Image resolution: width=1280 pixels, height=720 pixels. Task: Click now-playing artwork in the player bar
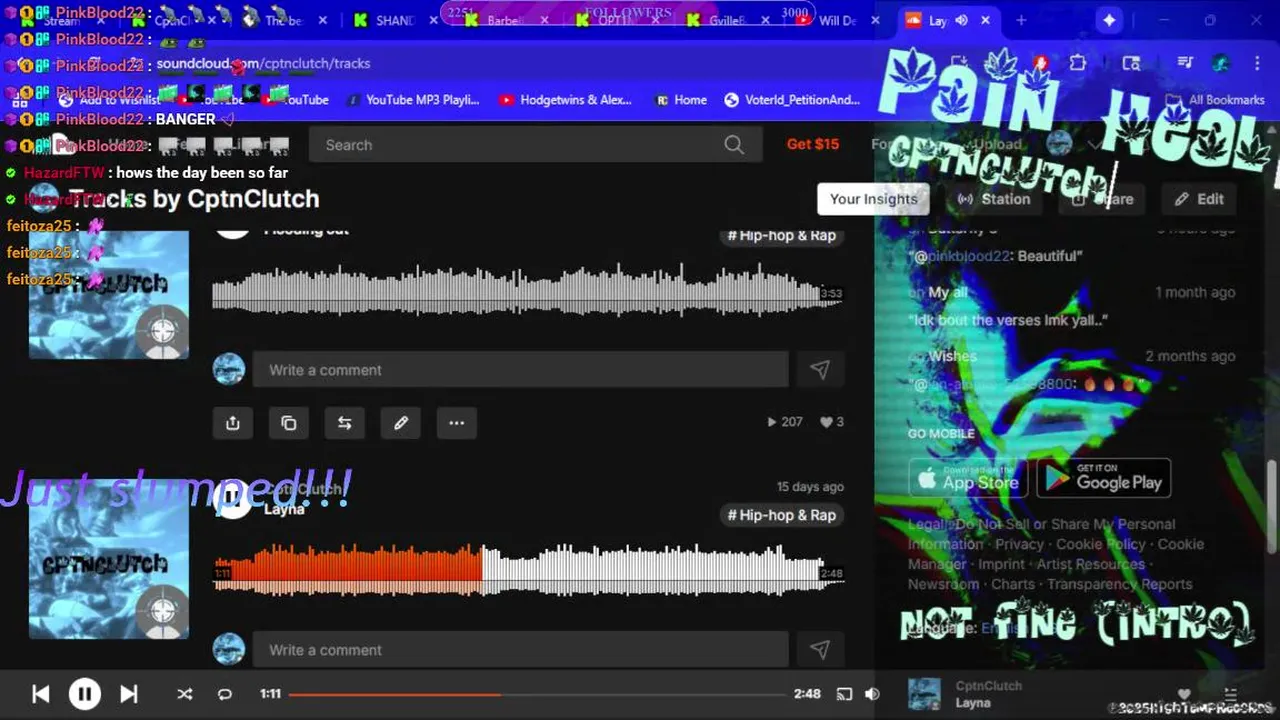(x=924, y=694)
